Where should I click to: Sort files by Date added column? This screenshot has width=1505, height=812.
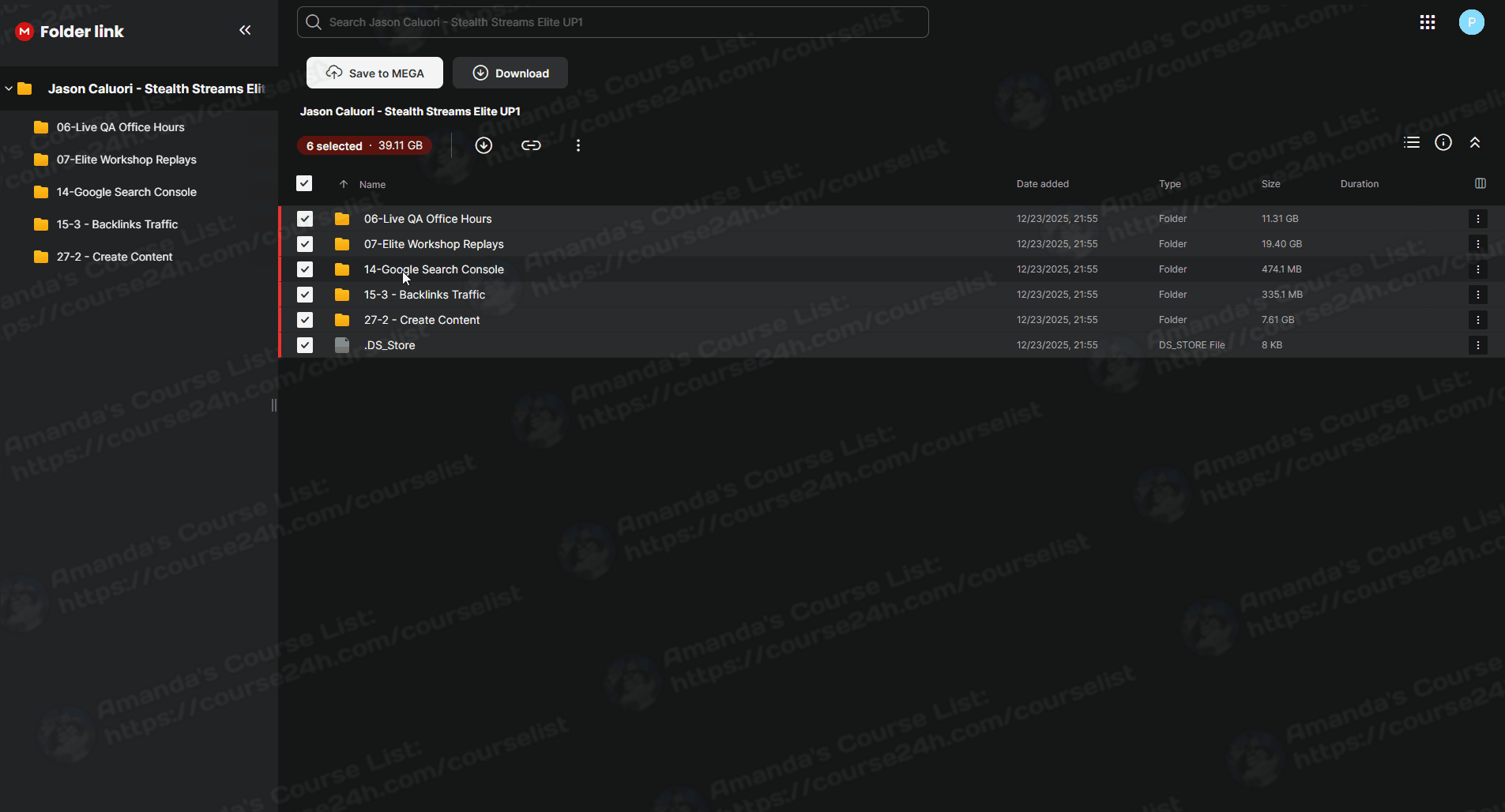pyautogui.click(x=1042, y=184)
